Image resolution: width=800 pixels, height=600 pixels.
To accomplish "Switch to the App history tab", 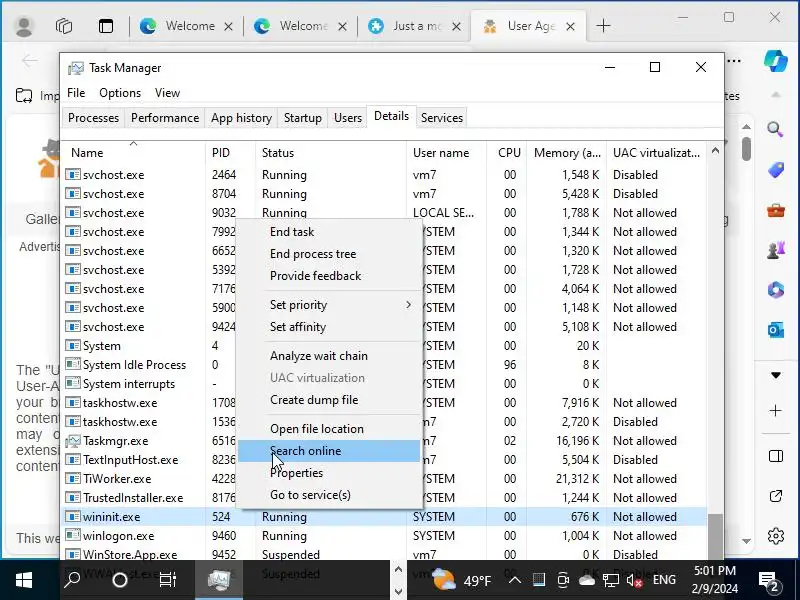I will point(241,118).
